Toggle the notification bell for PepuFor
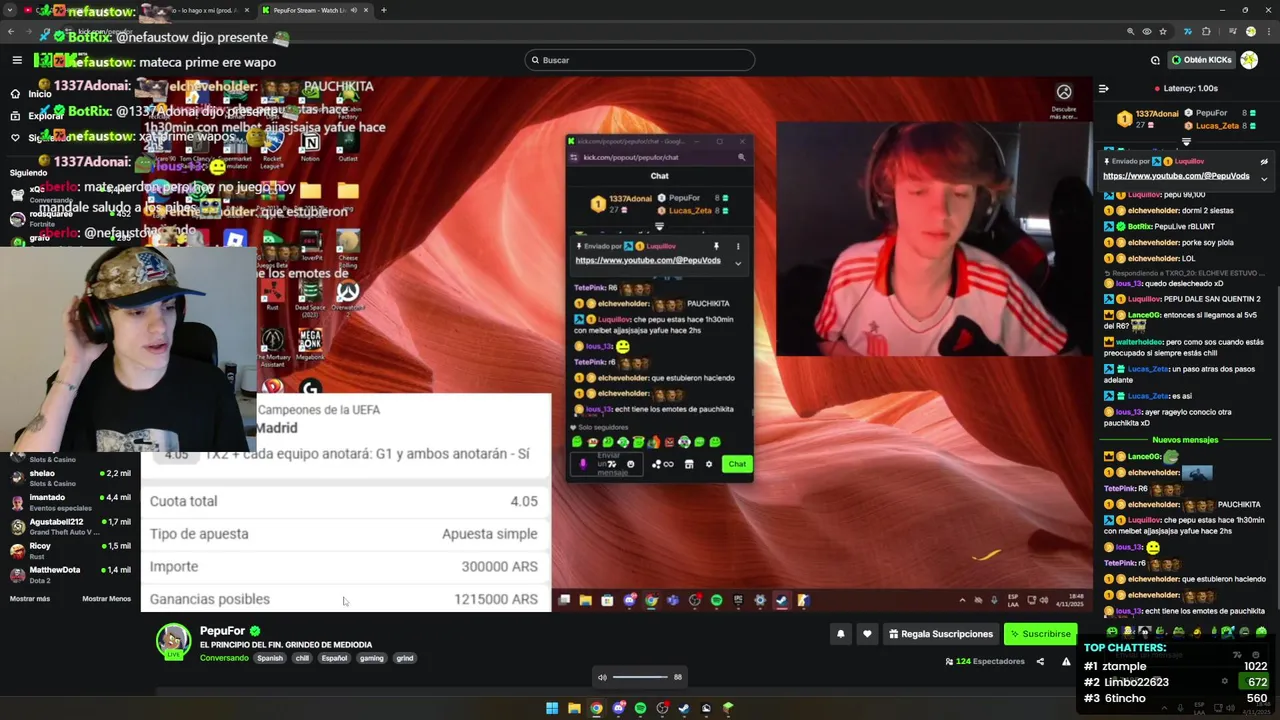 coord(840,634)
